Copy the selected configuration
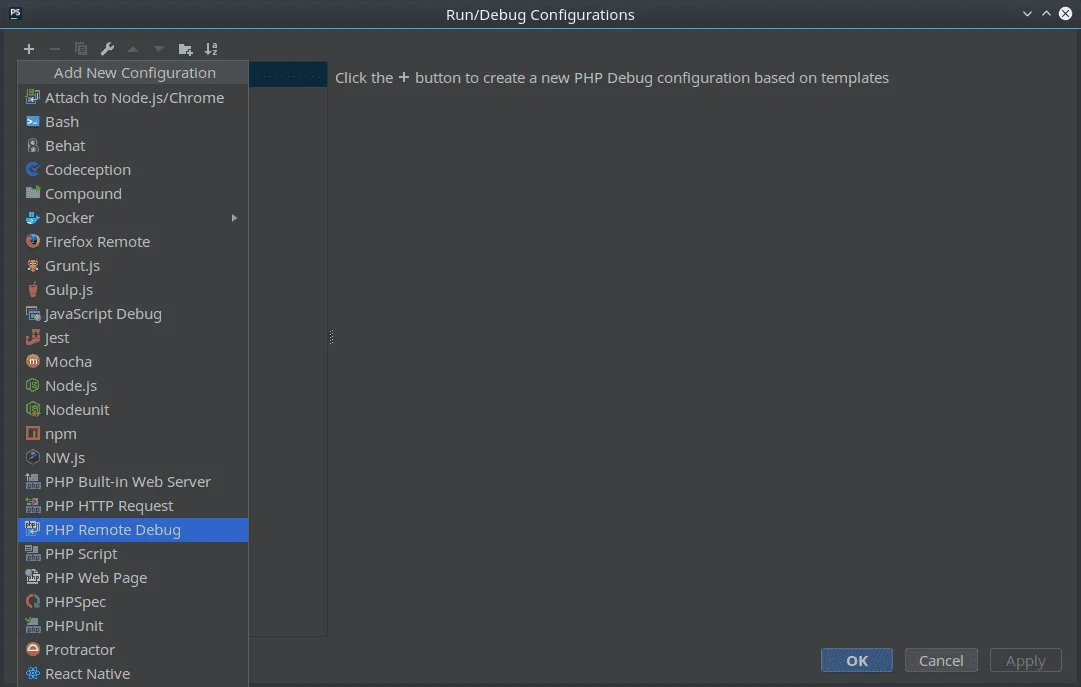The width and height of the screenshot is (1081, 687). coord(80,49)
